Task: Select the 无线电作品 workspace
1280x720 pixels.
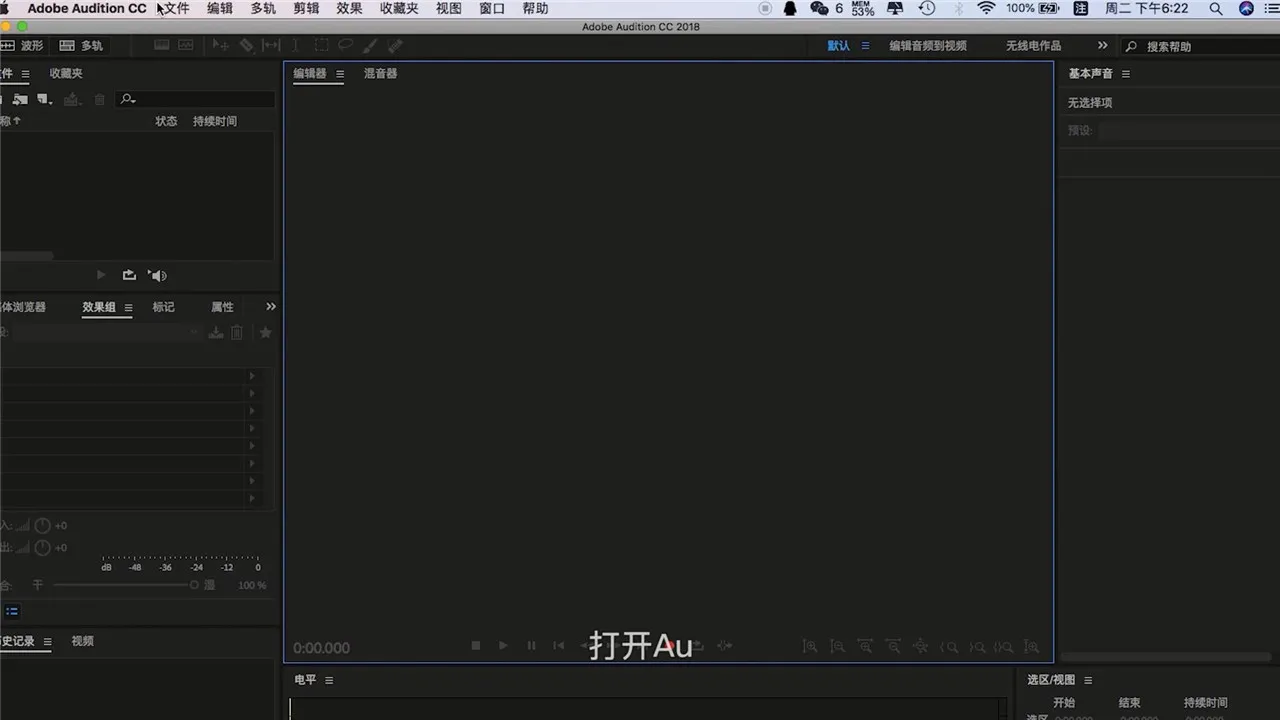Action: coord(1033,46)
